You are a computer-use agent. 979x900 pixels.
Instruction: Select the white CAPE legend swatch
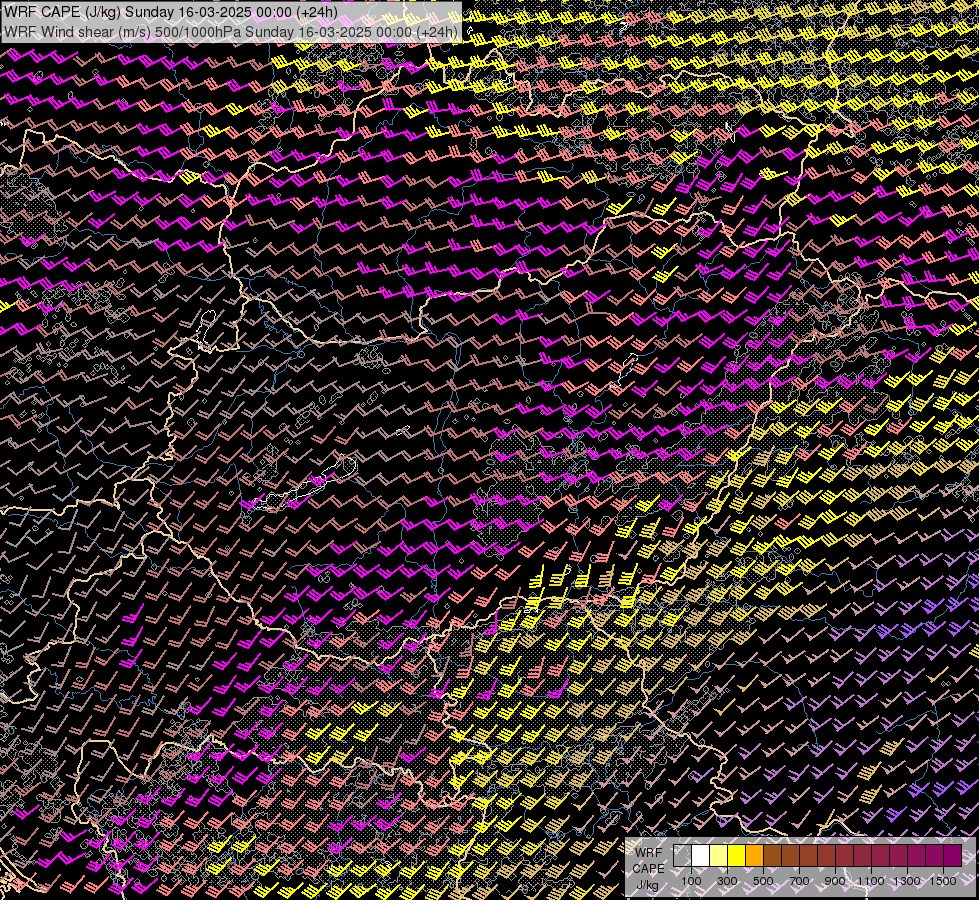tap(701, 855)
